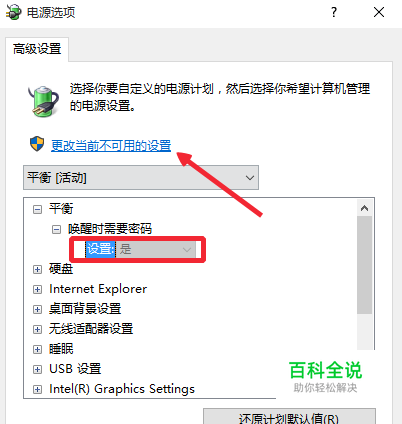The image size is (402, 424).
Task: Collapse the 平衡 tree node
Action: pyautogui.click(x=37, y=209)
